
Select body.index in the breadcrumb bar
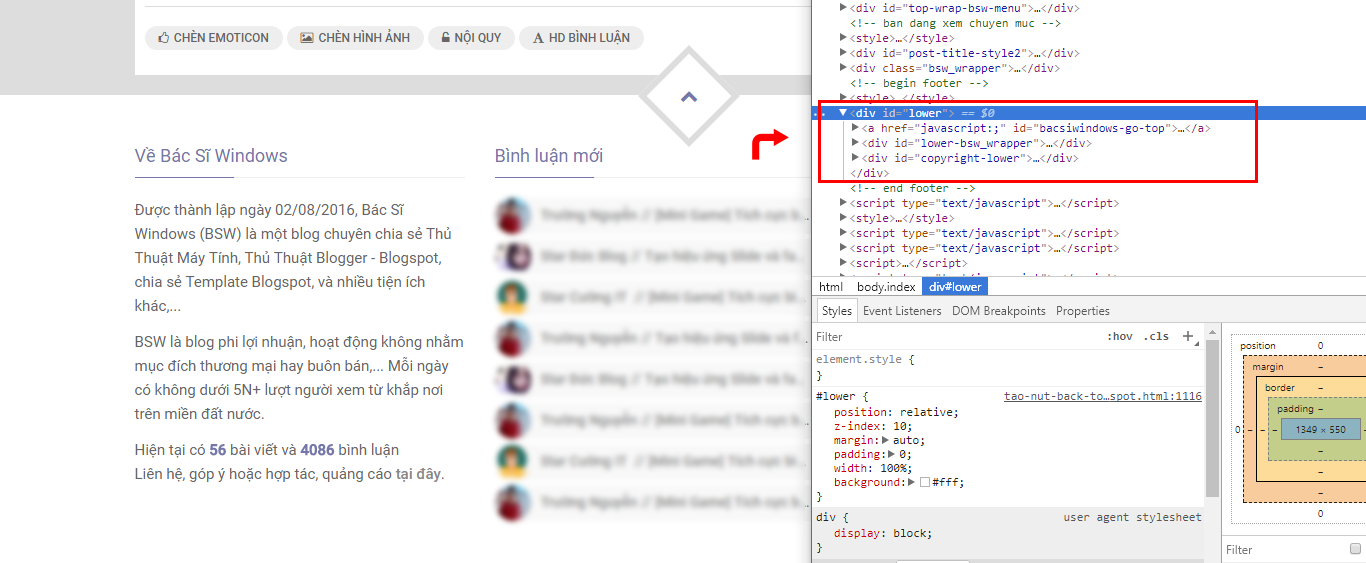pyautogui.click(x=886, y=287)
